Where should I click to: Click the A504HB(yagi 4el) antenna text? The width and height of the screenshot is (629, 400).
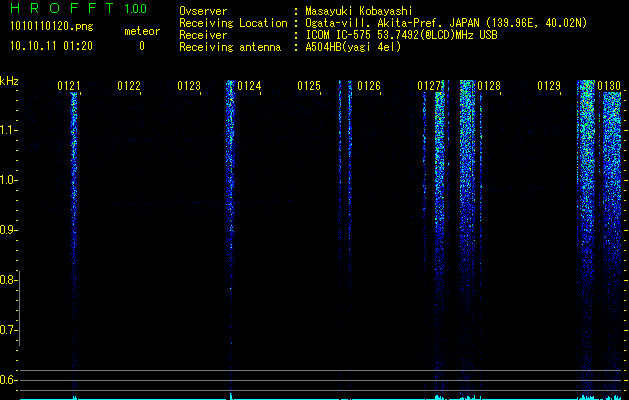pos(353,47)
